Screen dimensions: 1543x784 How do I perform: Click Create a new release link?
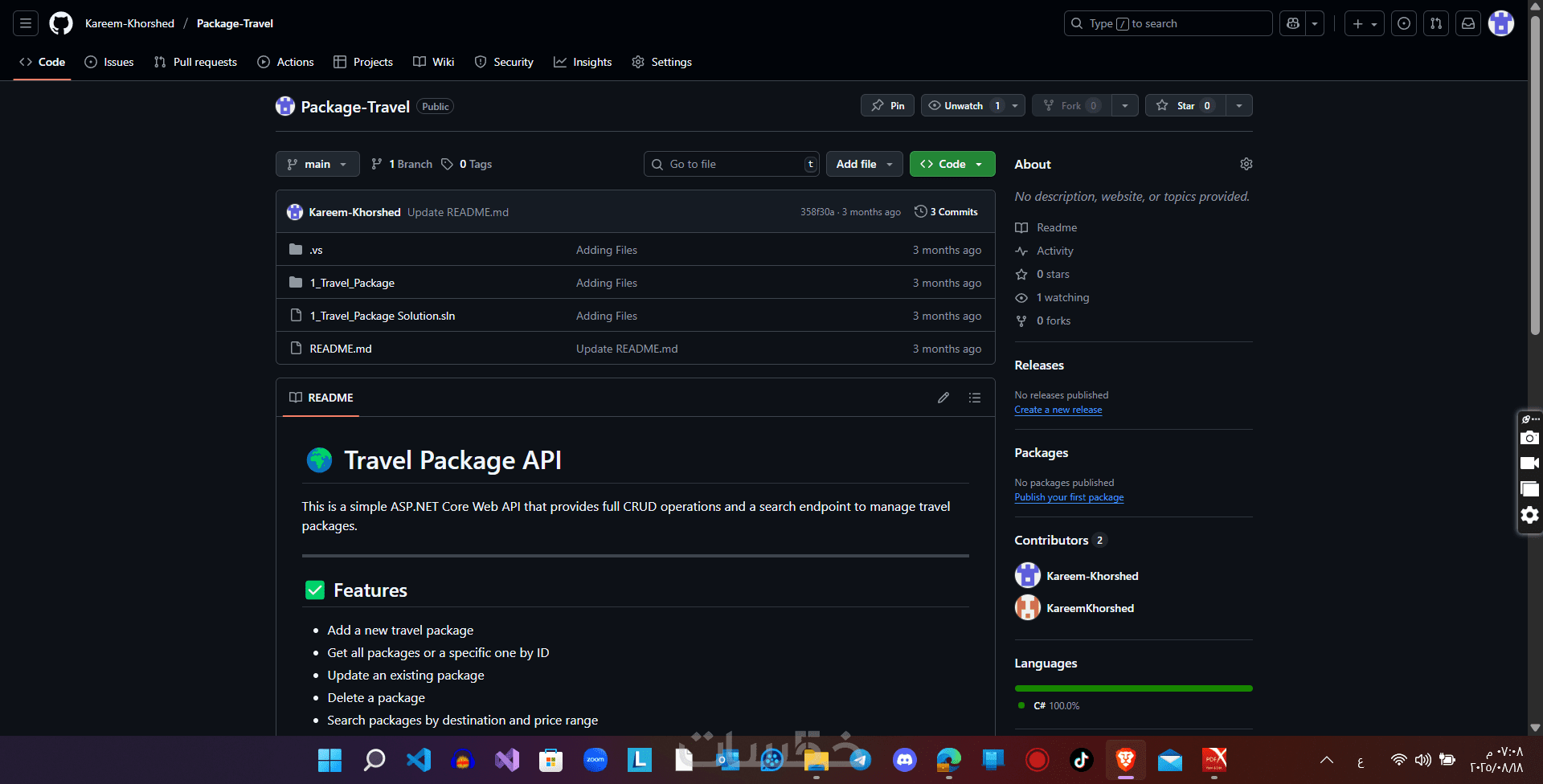tap(1058, 410)
